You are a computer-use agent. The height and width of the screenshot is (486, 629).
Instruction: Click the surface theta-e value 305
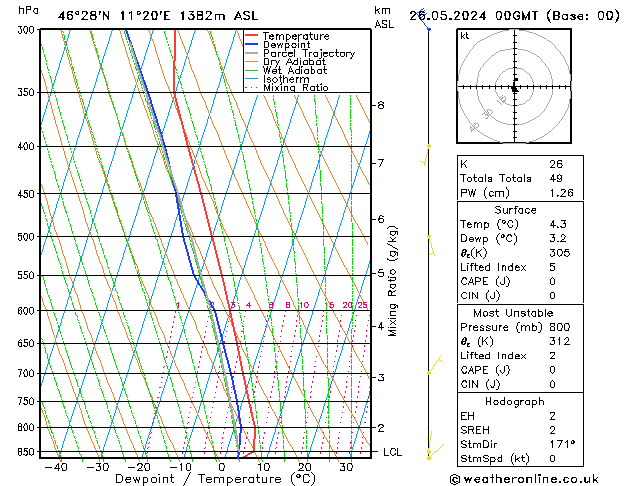(x=560, y=253)
